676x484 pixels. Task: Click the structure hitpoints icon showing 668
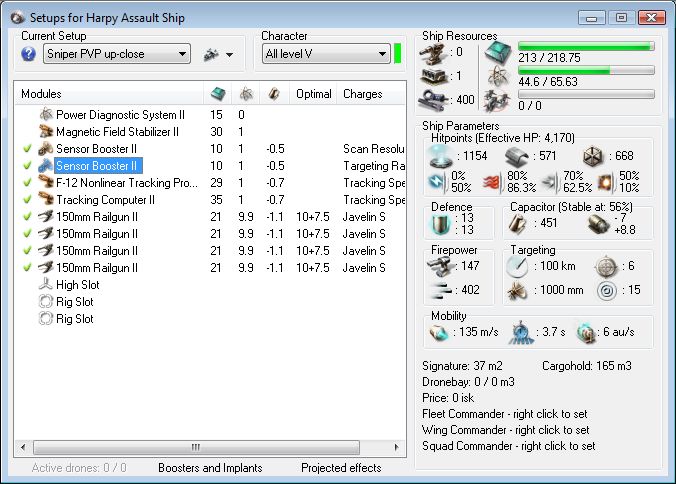[593, 156]
